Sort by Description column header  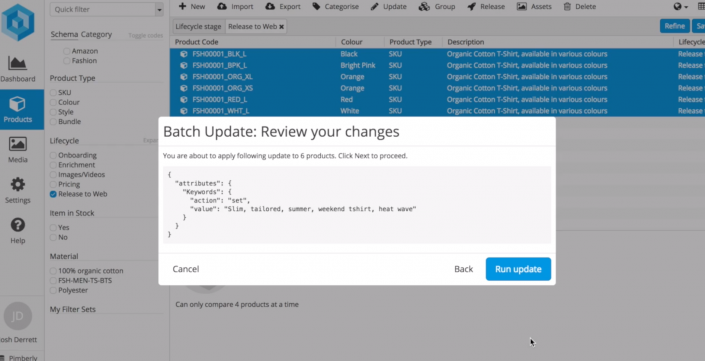click(x=465, y=42)
